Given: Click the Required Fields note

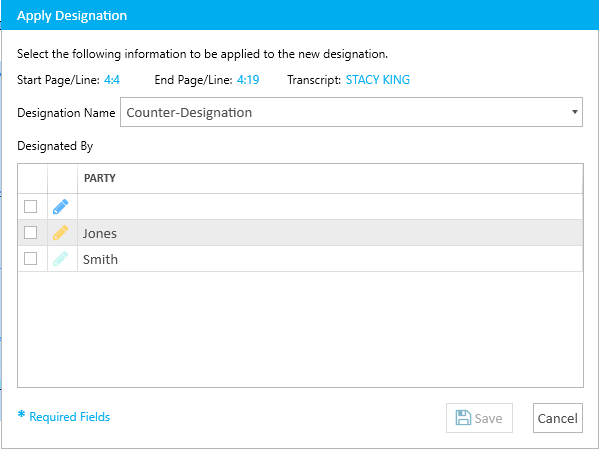Looking at the screenshot, I should click(64, 416).
